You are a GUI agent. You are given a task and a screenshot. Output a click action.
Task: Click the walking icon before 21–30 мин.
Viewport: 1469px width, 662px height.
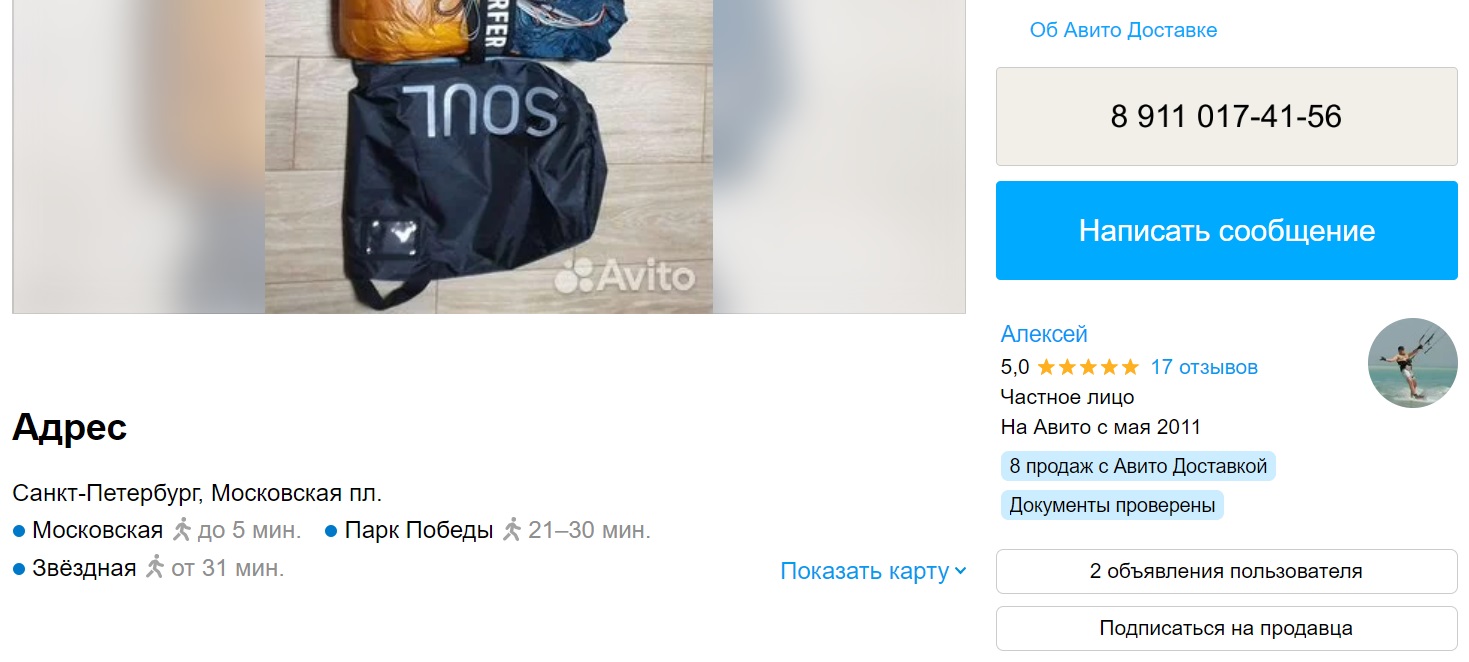point(512,530)
